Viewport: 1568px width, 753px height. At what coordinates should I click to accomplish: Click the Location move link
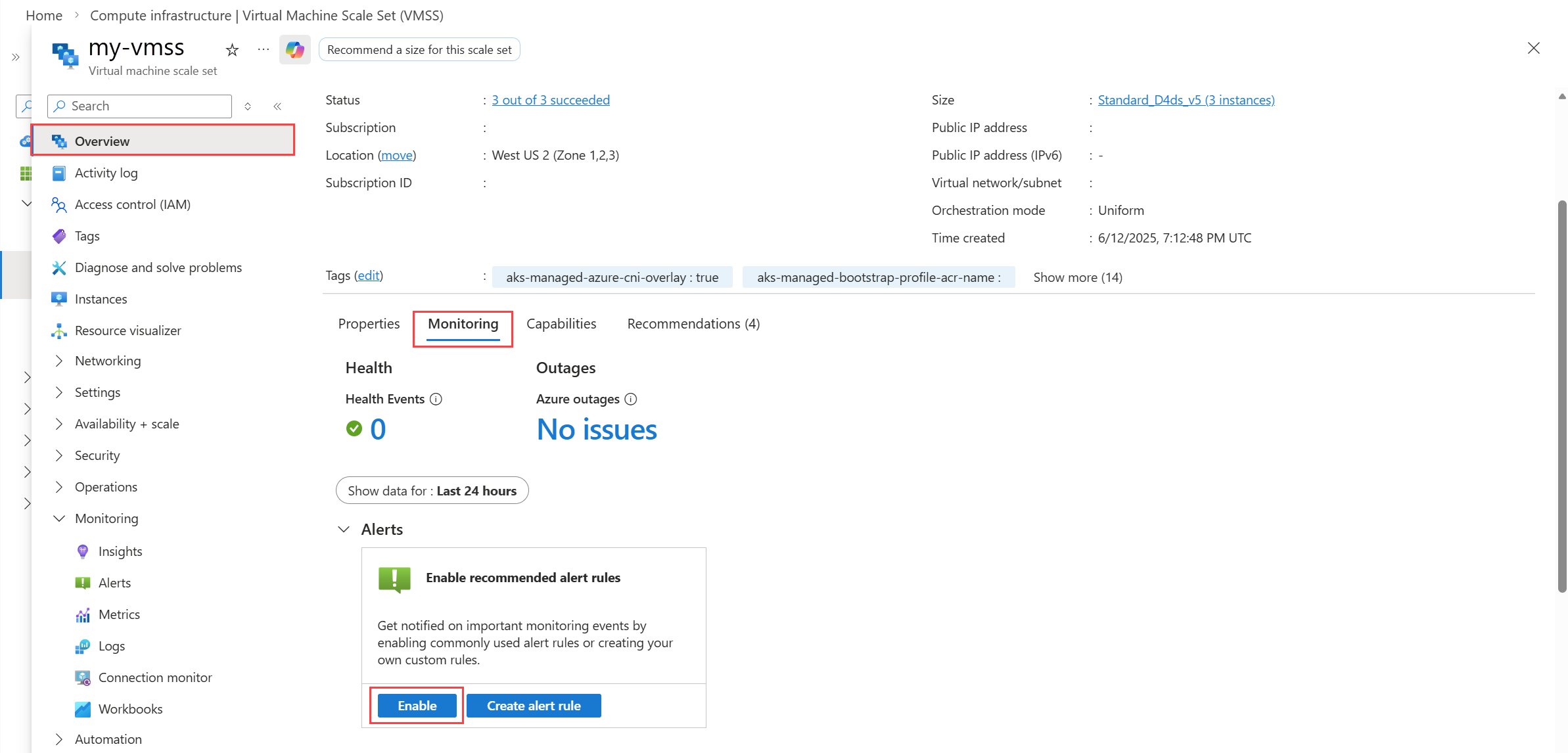397,155
